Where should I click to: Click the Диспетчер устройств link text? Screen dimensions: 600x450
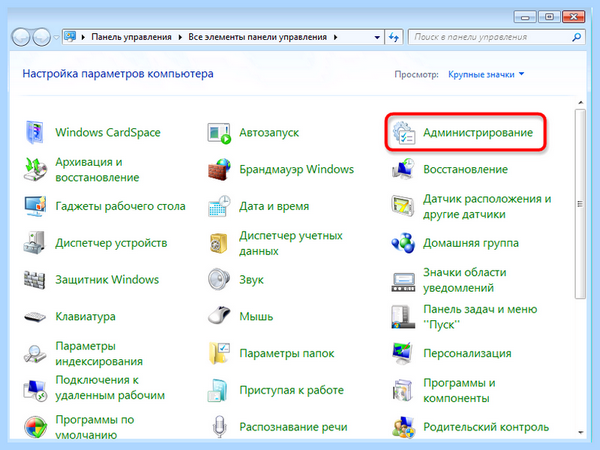[111, 243]
